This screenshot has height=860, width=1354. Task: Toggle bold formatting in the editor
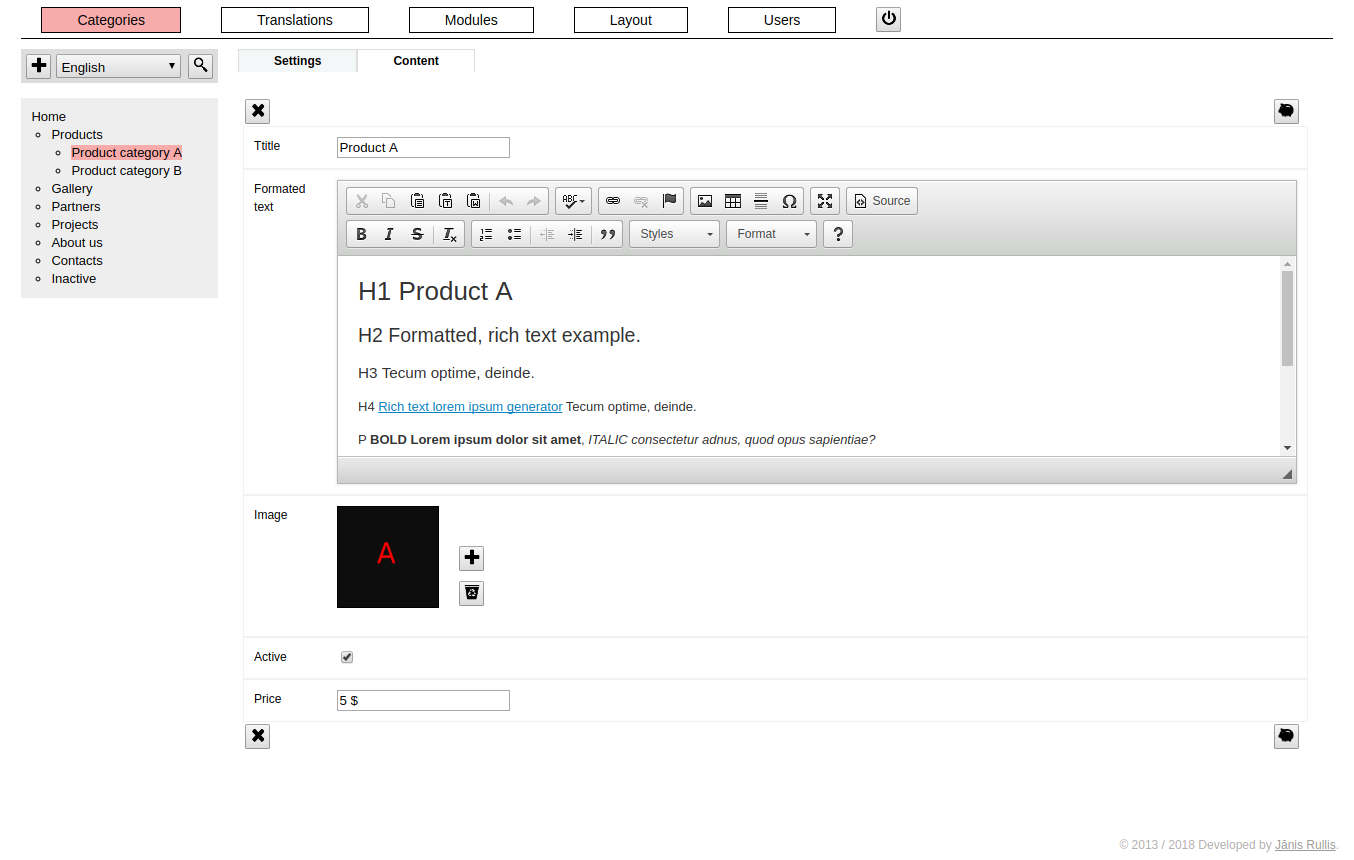pyautogui.click(x=362, y=234)
